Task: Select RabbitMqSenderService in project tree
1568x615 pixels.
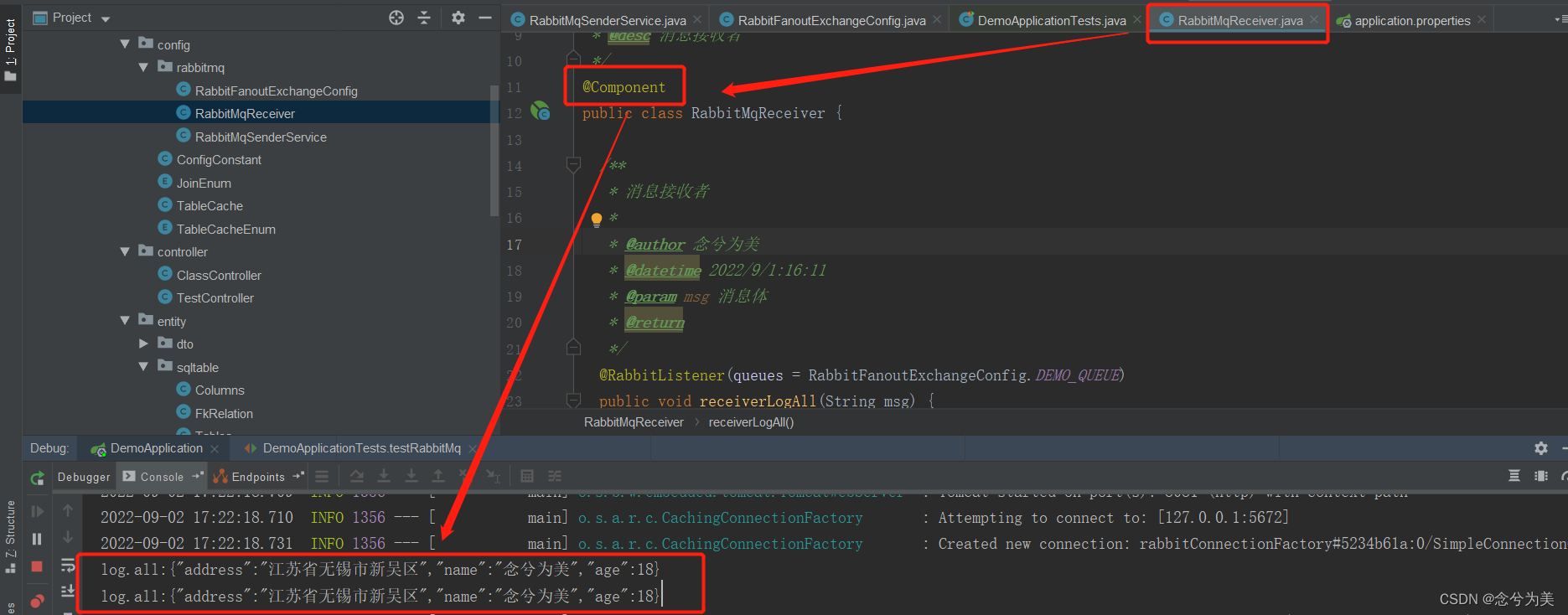Action: [261, 137]
